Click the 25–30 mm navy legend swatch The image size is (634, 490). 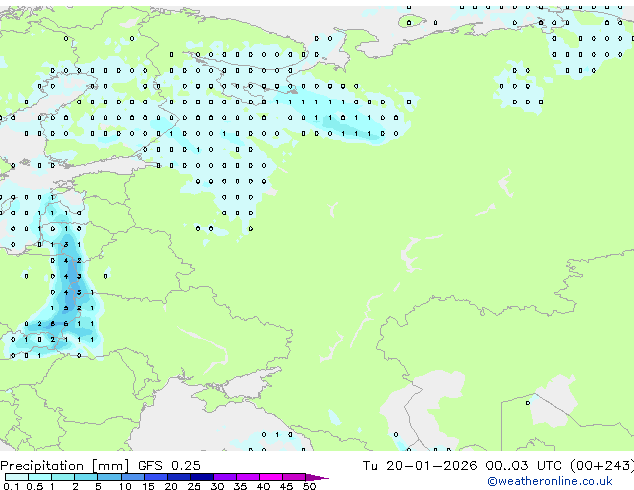[202, 477]
